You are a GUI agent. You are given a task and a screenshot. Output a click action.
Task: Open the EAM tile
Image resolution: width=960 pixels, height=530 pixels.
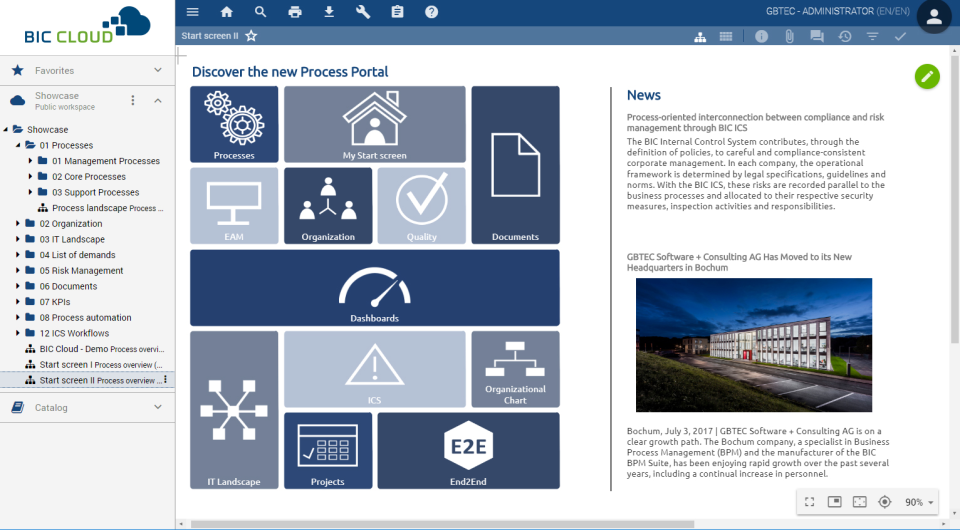234,206
